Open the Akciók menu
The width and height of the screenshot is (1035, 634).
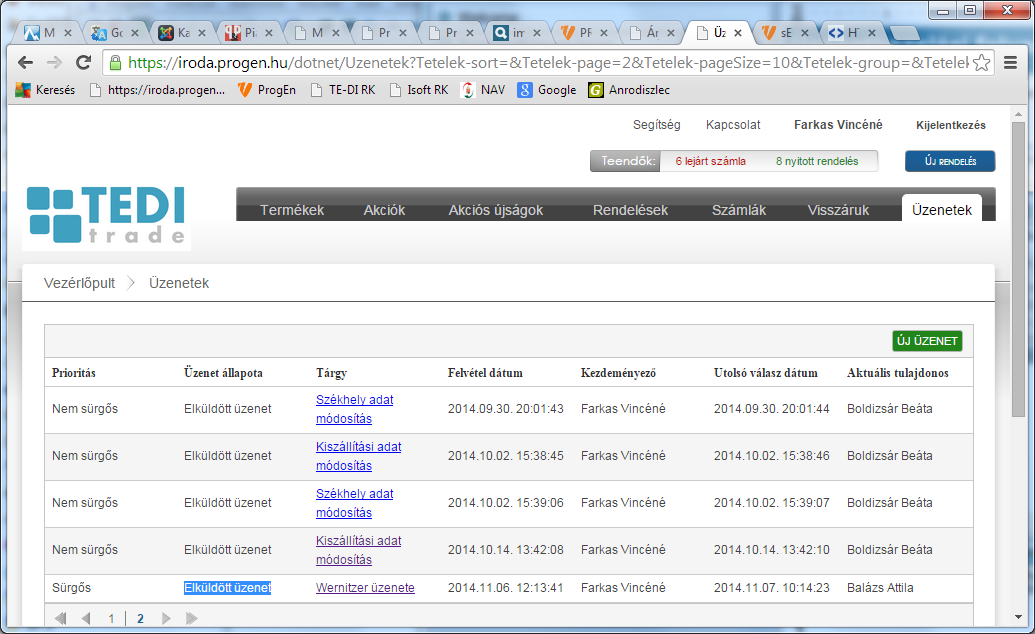[384, 210]
